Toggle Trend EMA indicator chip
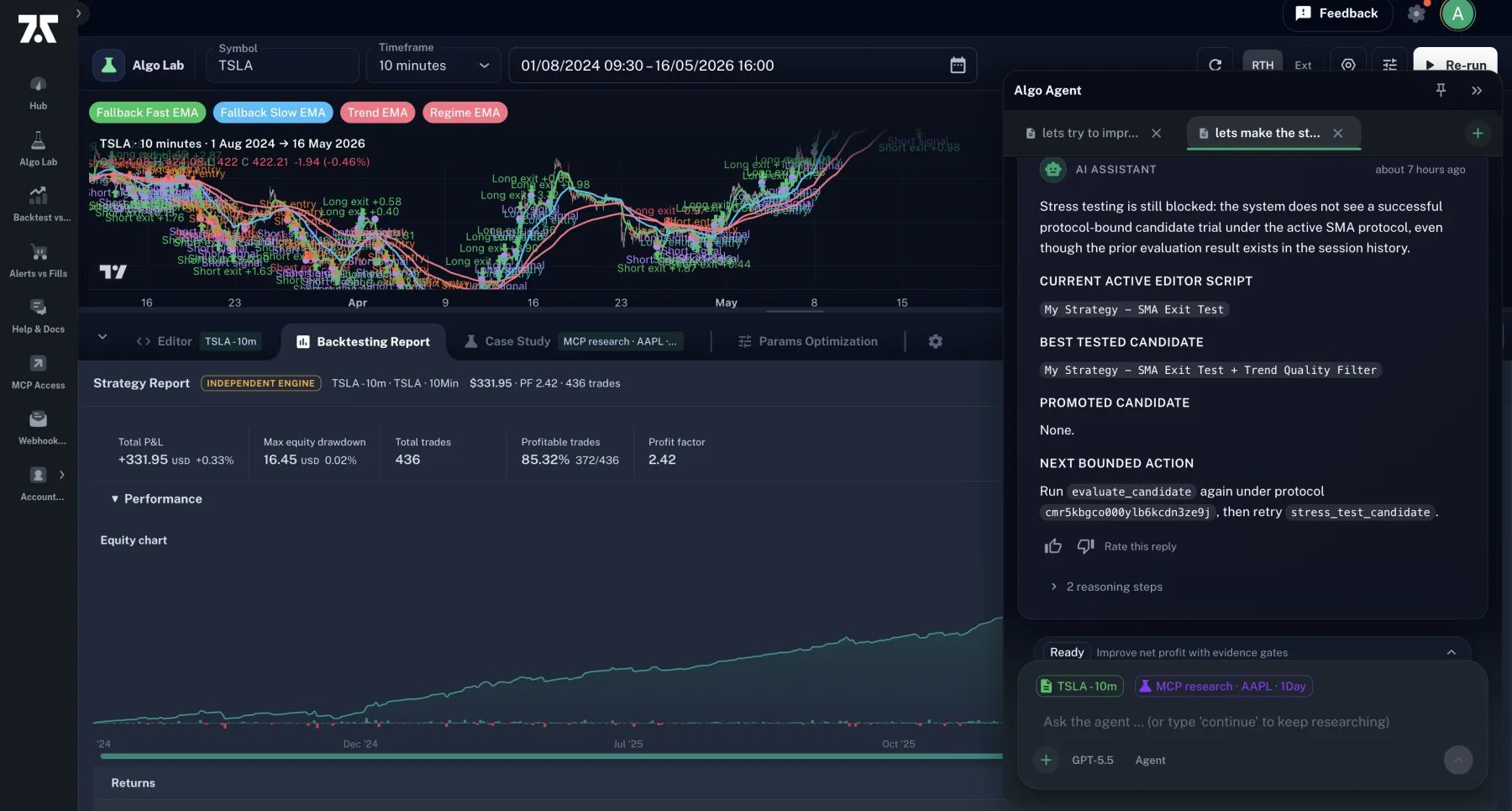Image resolution: width=1512 pixels, height=811 pixels. point(377,113)
